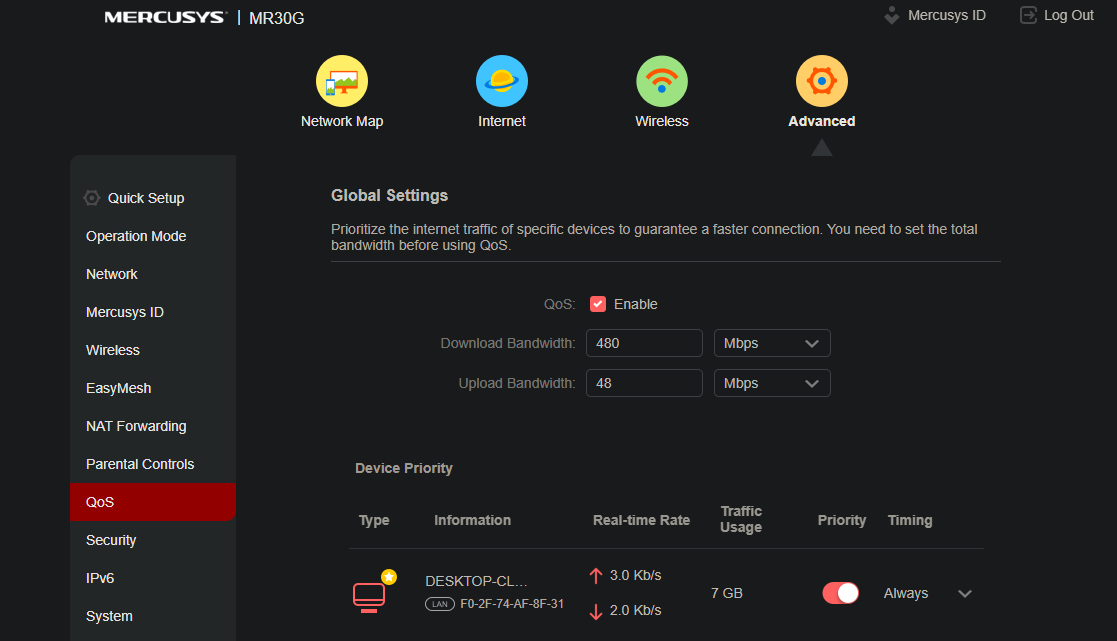The width and height of the screenshot is (1117, 641).
Task: Click the DESKTOP-CL computer device icon
Action: pos(369,597)
